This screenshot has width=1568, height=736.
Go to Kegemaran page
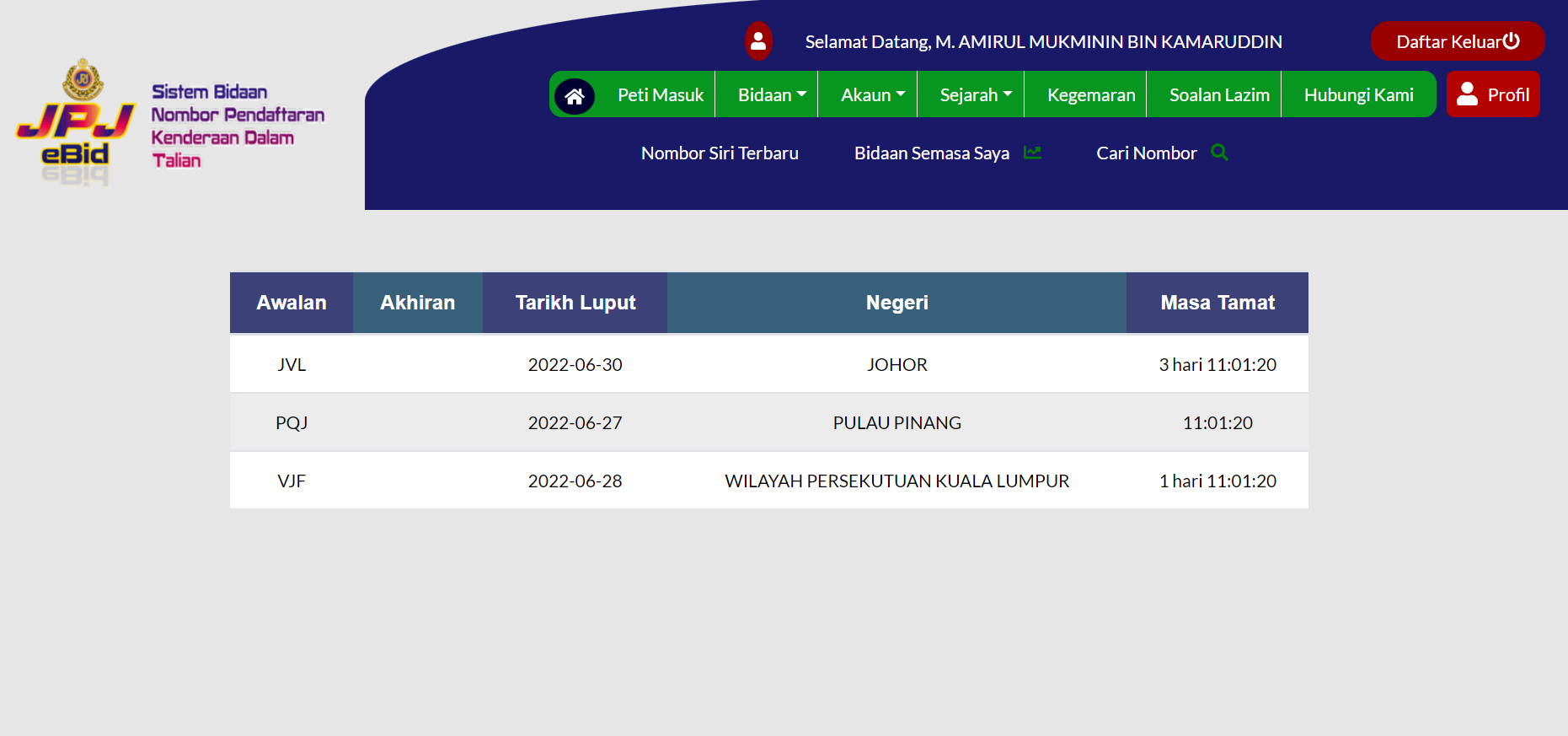click(x=1090, y=94)
